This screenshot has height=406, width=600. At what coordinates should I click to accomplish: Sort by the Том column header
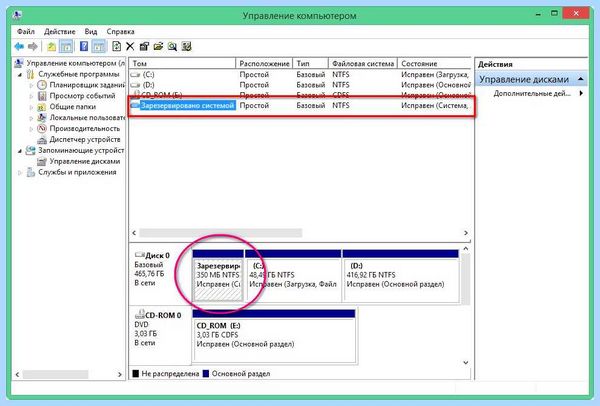point(182,64)
